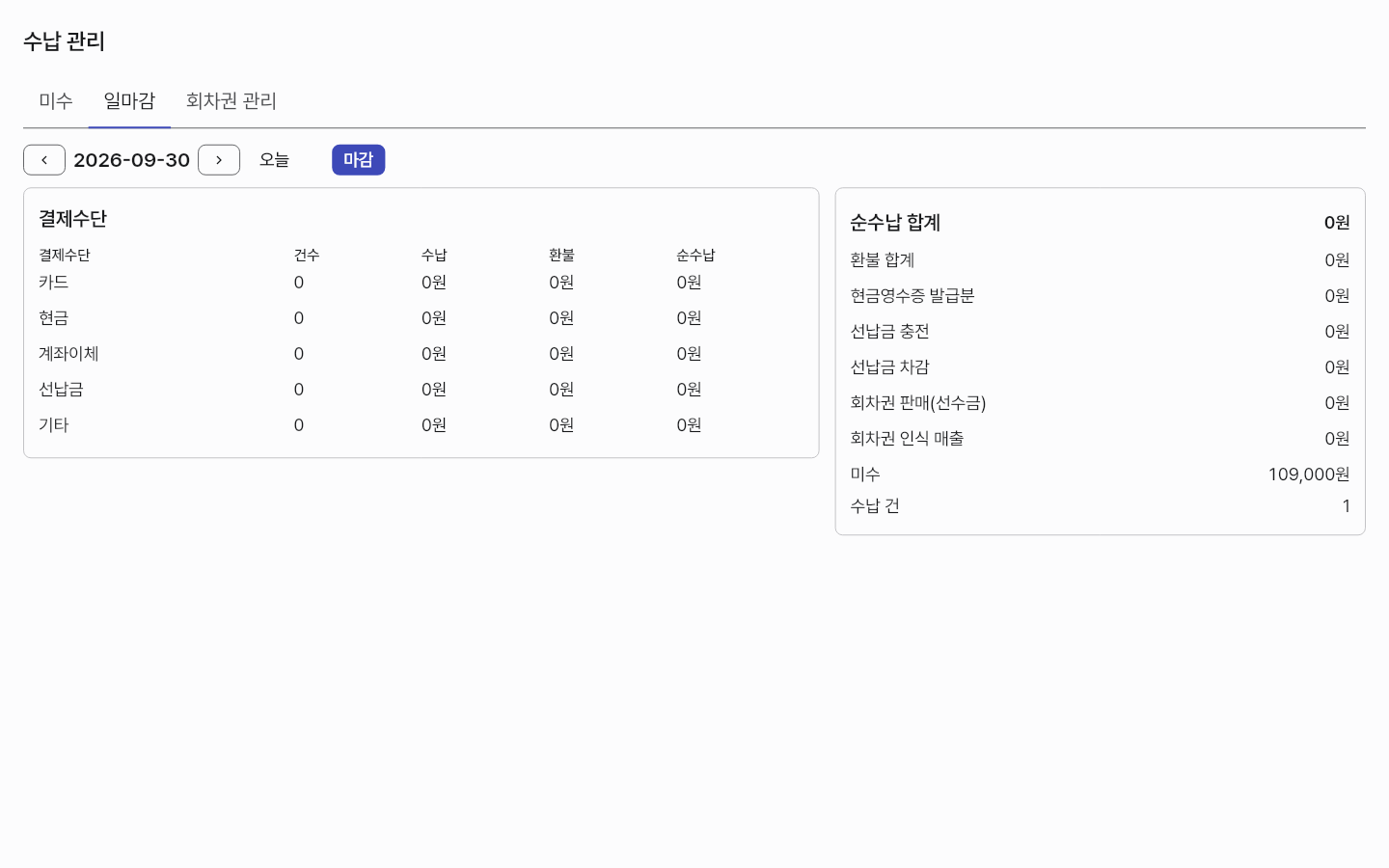Screen dimensions: 1389x868
Task: Click the 수납 건 count row
Action: click(x=1100, y=506)
